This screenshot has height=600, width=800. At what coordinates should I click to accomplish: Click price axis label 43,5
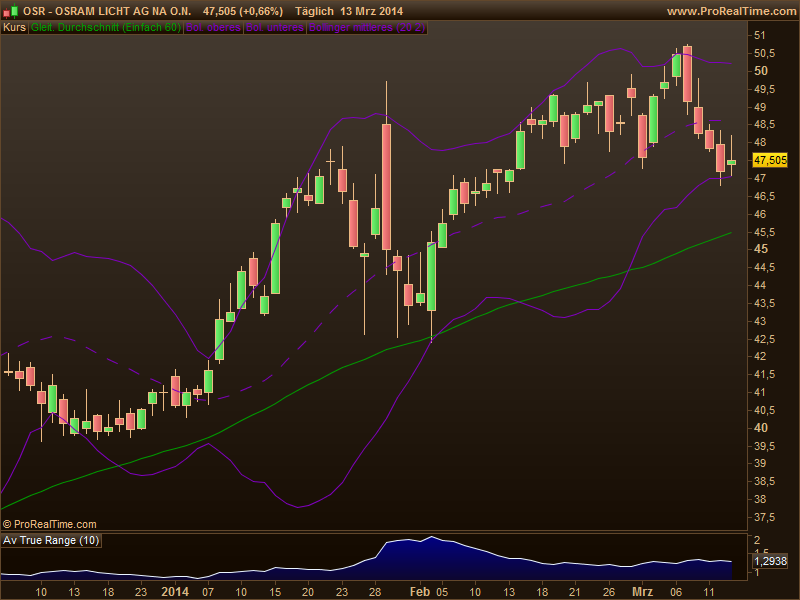764,303
